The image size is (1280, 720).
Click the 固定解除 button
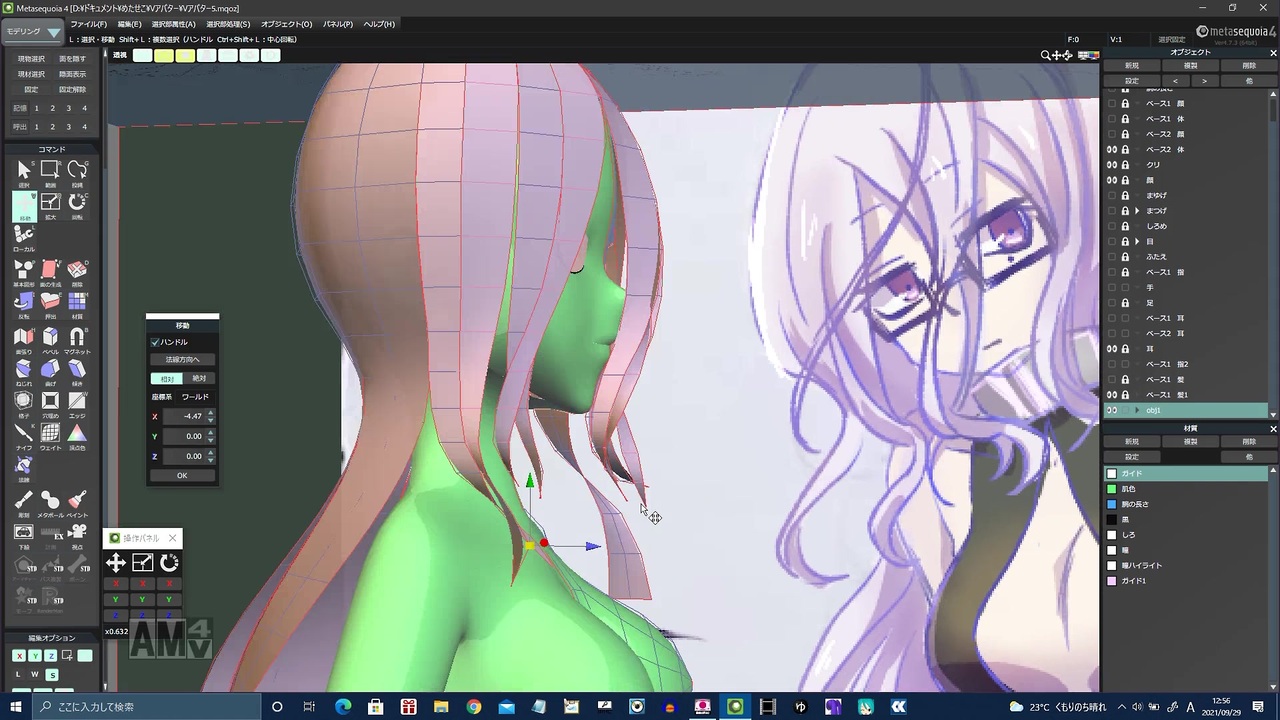[72, 89]
